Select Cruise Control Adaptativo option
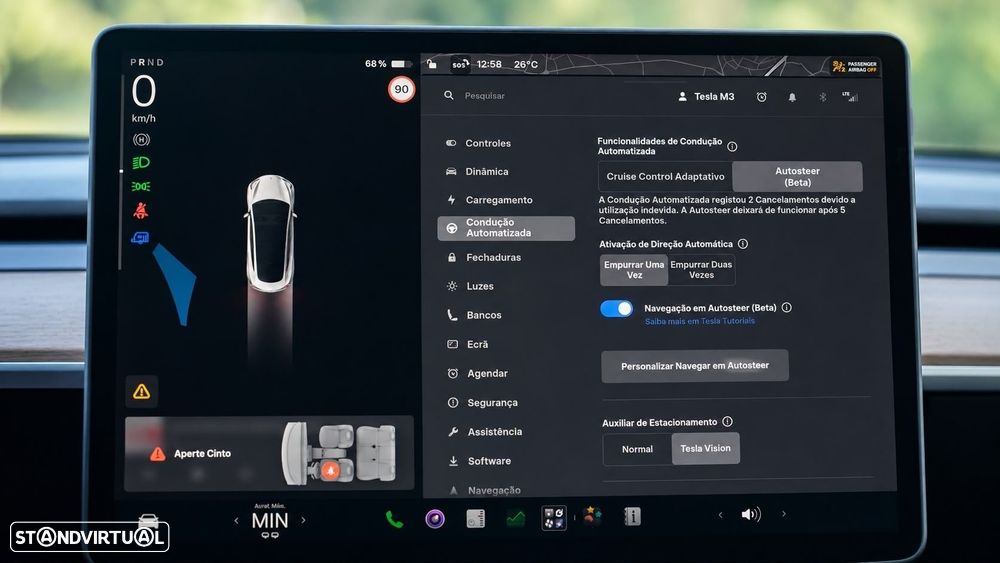Image resolution: width=1000 pixels, height=563 pixels. [x=665, y=177]
